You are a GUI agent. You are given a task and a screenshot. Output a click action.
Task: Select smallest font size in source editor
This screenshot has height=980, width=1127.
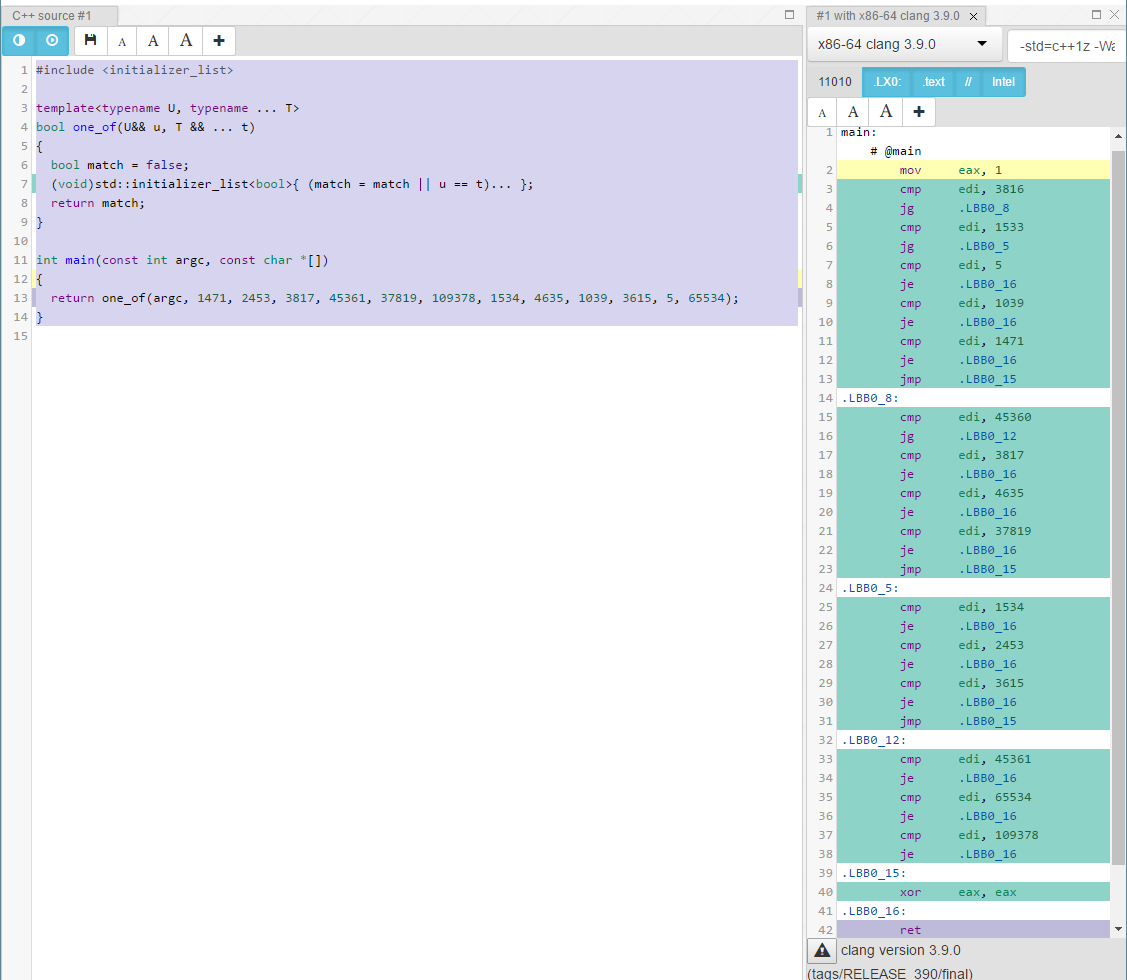(122, 42)
